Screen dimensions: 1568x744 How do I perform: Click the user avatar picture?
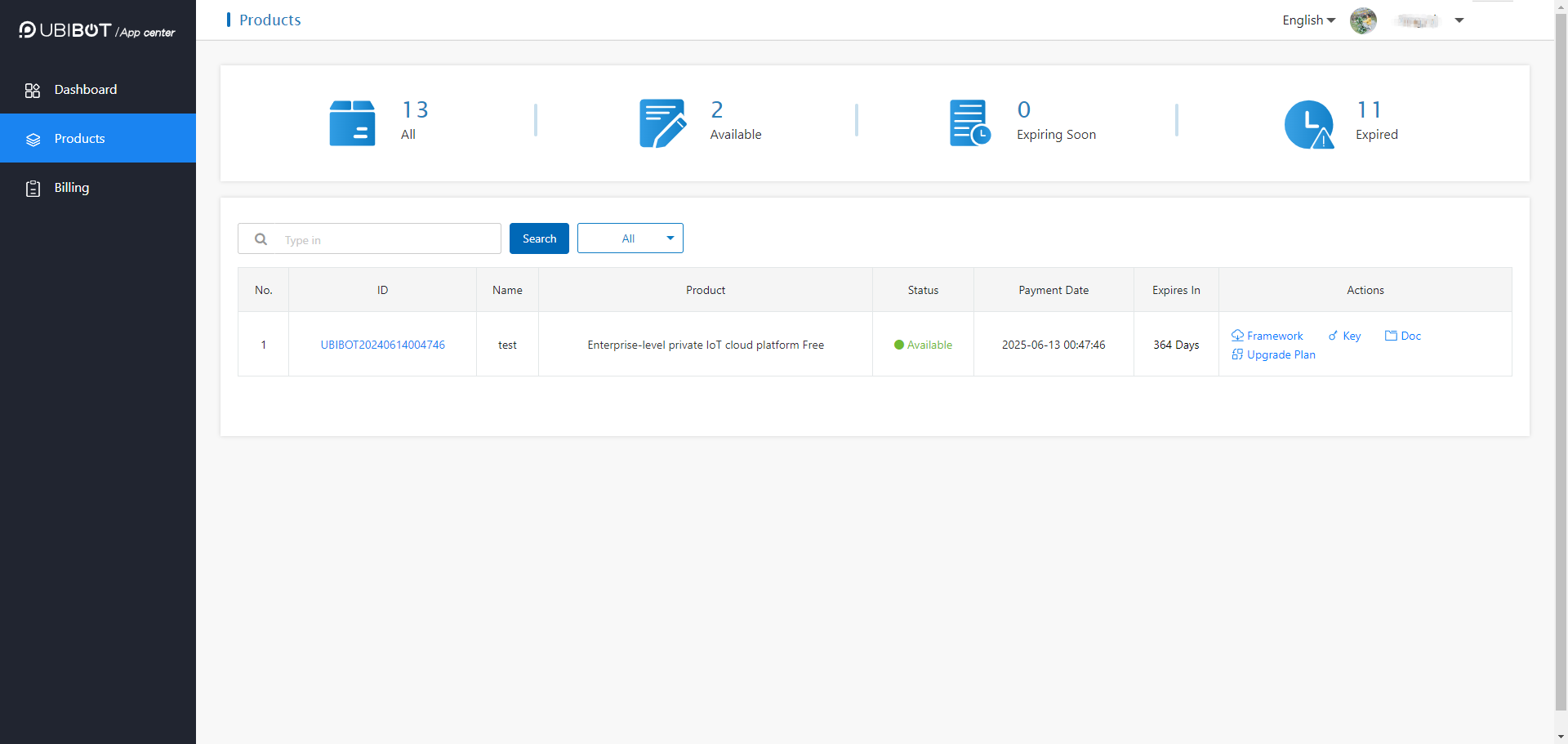[1363, 20]
